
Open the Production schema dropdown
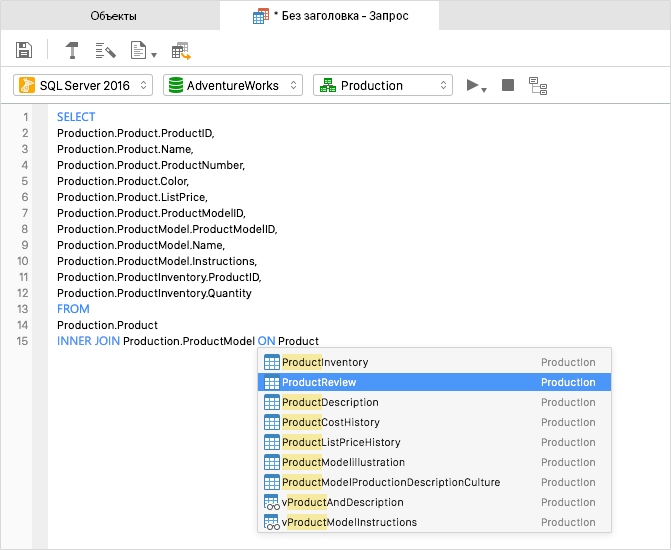(383, 85)
